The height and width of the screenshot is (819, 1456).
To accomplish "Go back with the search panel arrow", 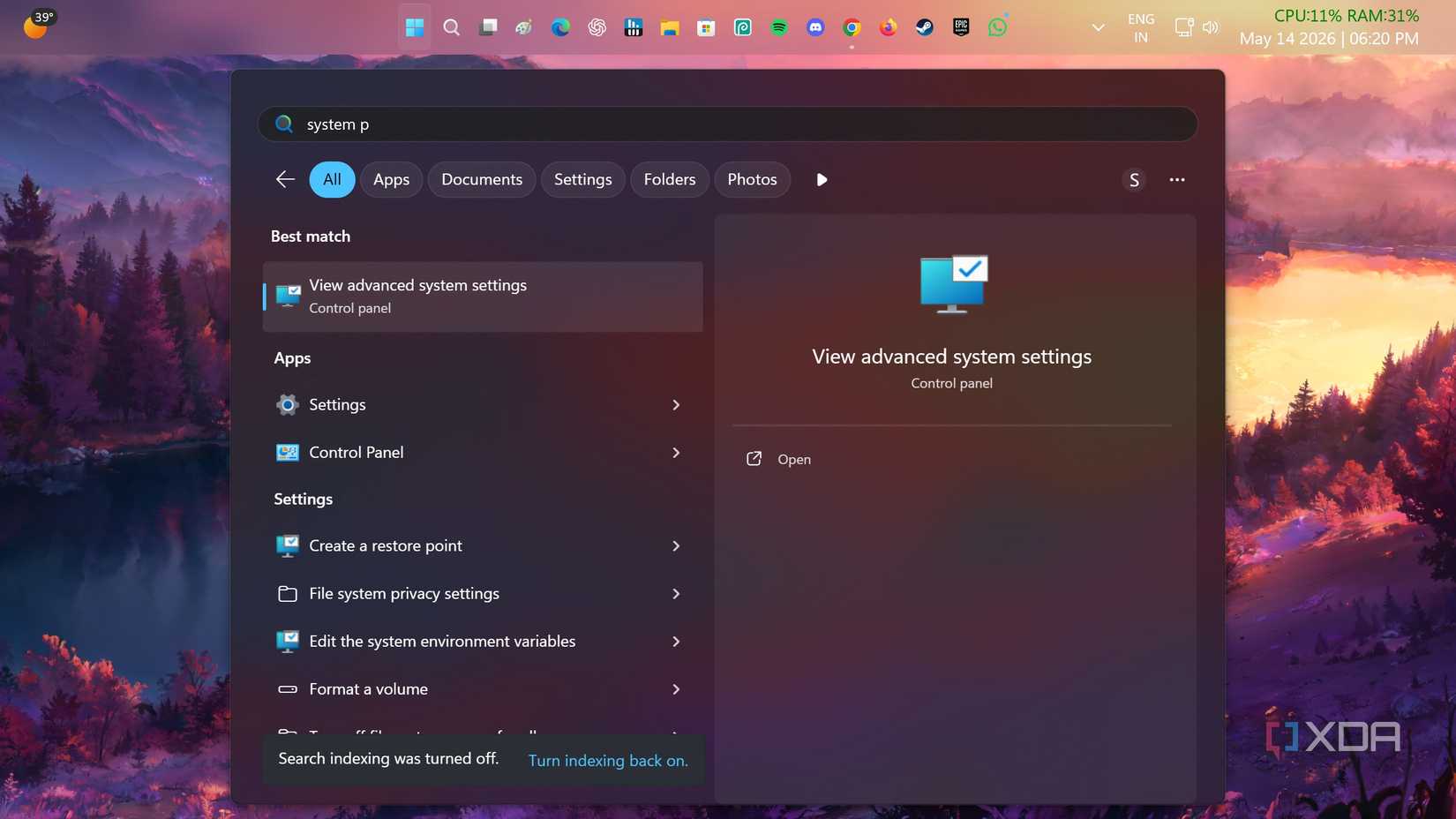I will coord(285,179).
